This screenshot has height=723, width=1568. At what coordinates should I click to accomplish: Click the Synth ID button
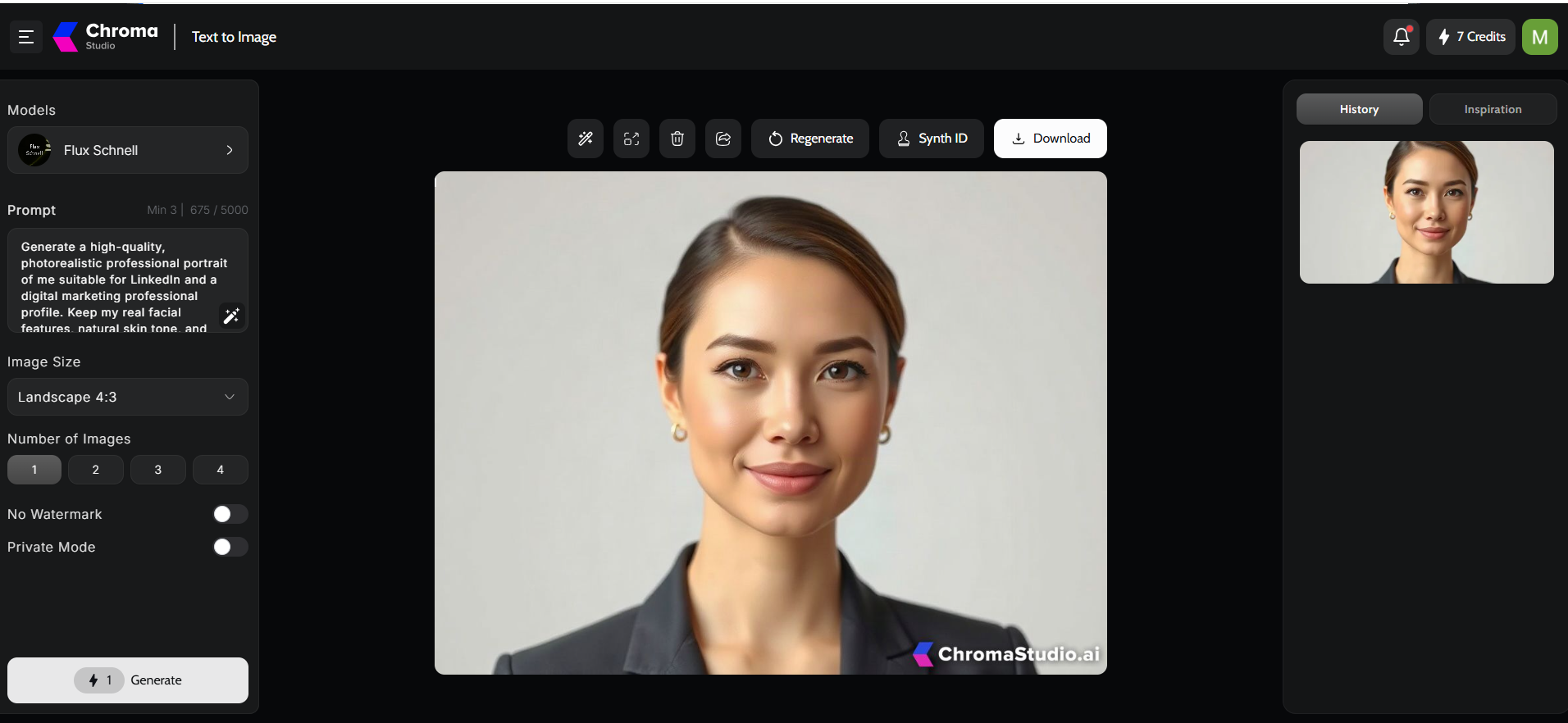[x=932, y=139]
